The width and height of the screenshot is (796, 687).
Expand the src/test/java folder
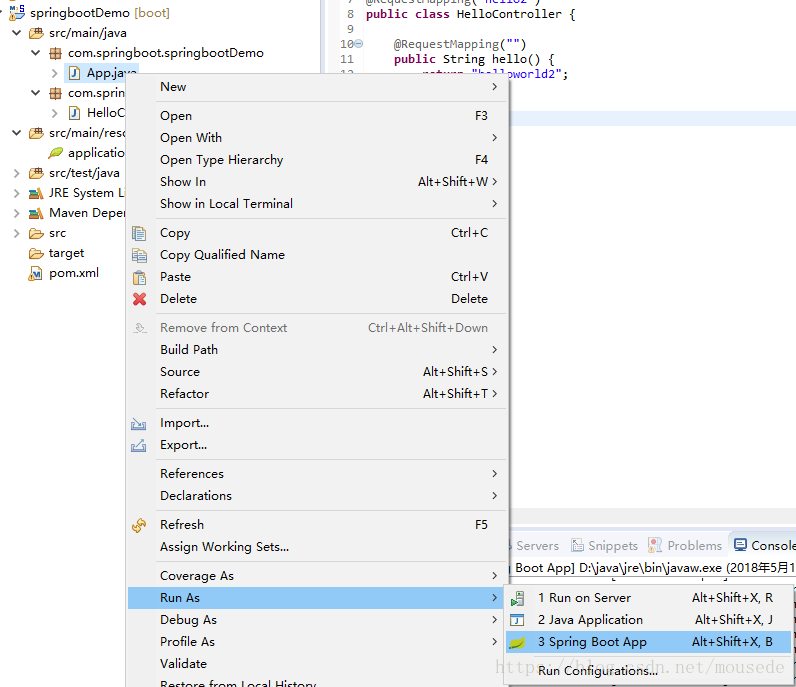tap(16, 173)
